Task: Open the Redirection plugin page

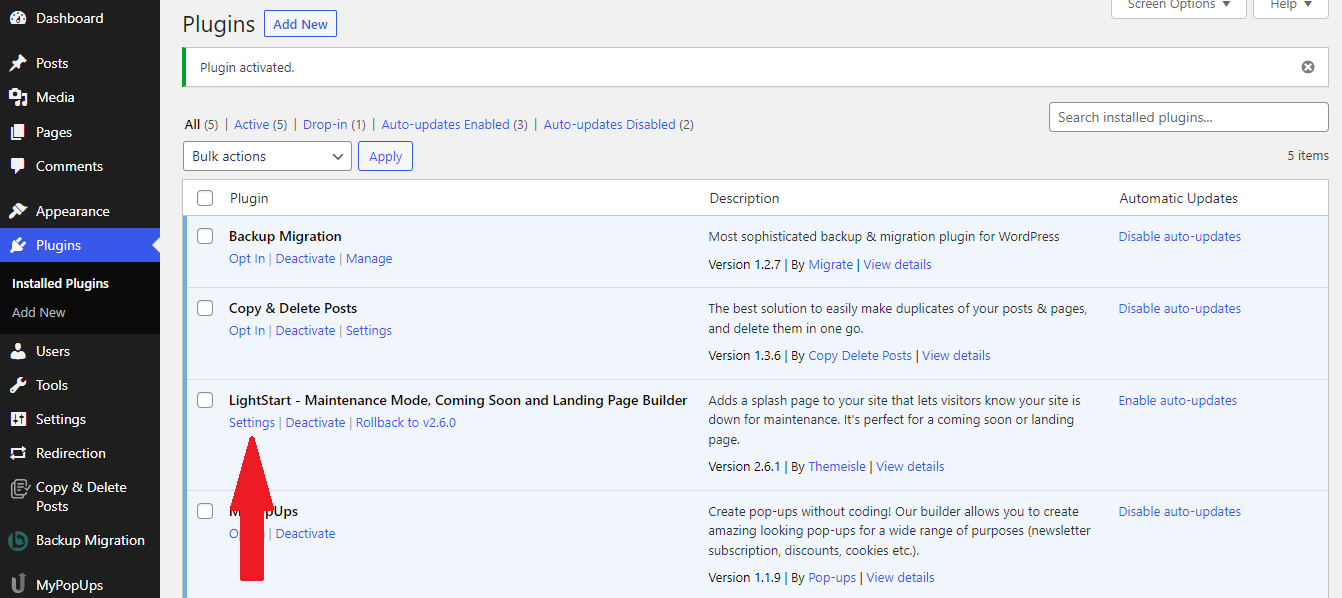Action: [x=72, y=452]
